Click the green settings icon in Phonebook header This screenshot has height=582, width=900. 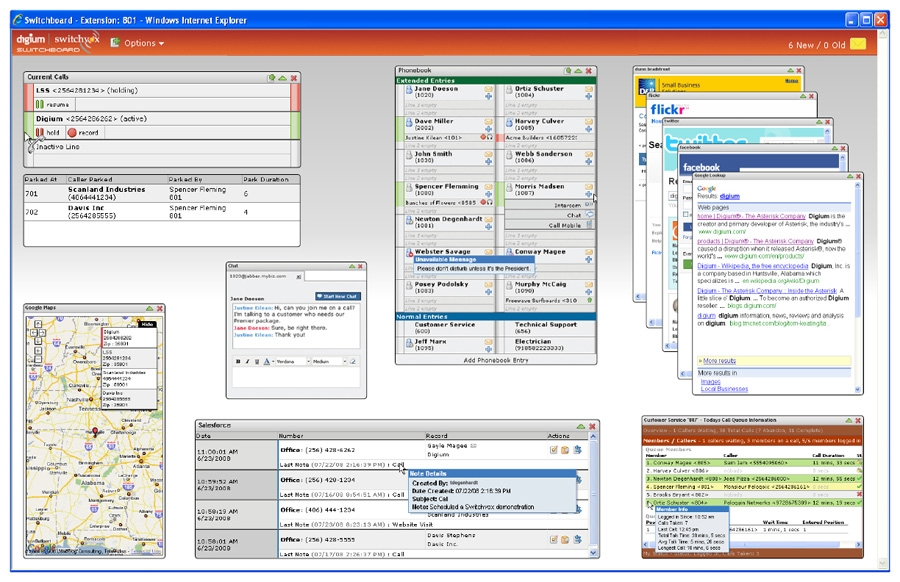click(568, 71)
